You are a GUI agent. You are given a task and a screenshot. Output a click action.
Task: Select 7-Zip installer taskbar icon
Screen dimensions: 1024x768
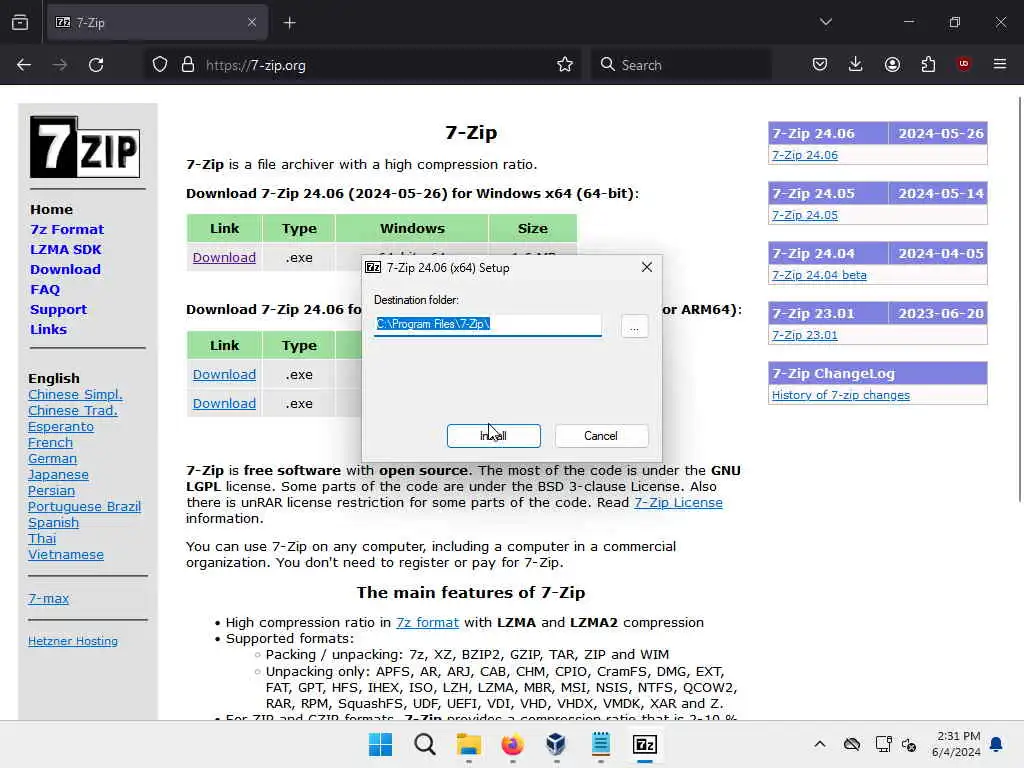[645, 744]
